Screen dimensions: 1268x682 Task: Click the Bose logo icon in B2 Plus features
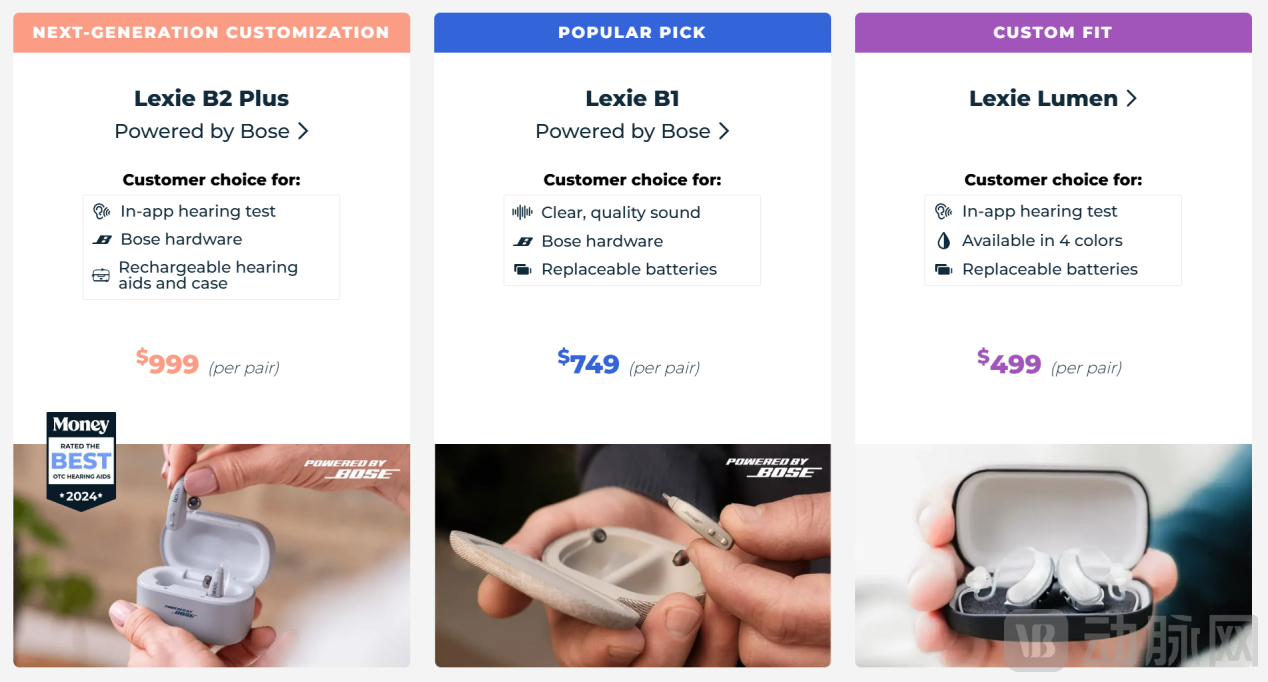[x=101, y=240]
